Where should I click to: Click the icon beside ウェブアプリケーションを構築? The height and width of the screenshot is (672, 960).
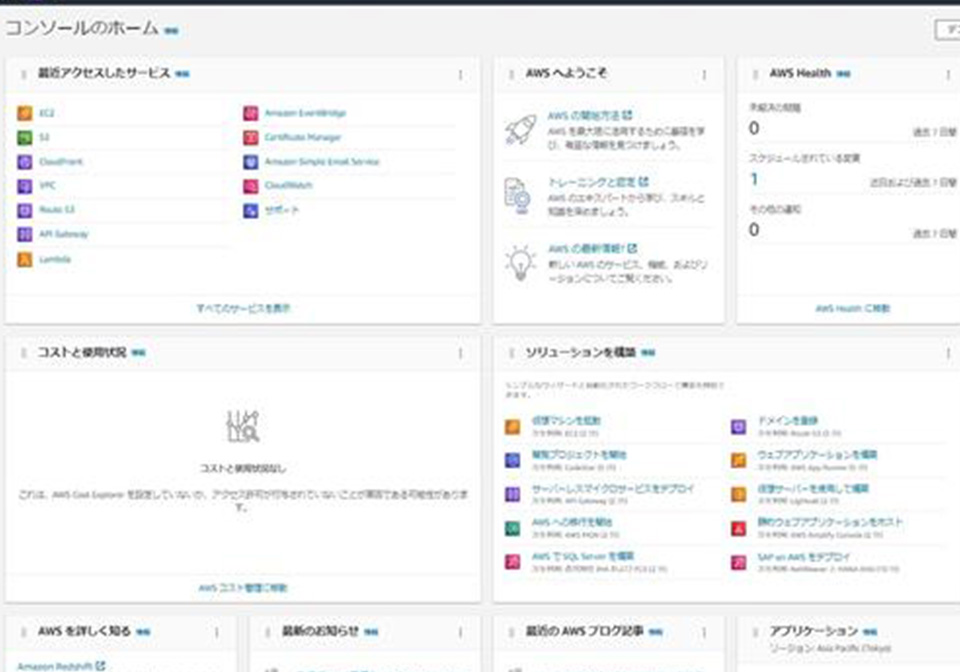click(x=739, y=460)
